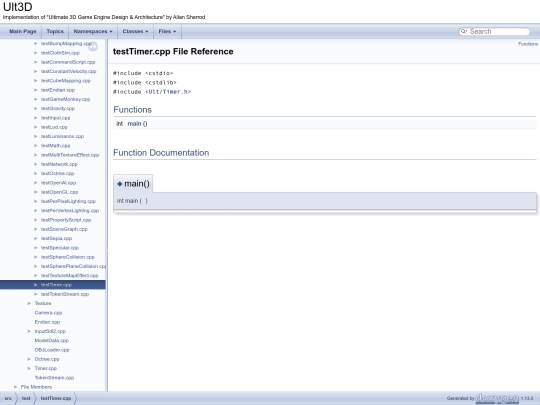Open the Topics tab
Viewport: 540px width, 405px height.
55,31
